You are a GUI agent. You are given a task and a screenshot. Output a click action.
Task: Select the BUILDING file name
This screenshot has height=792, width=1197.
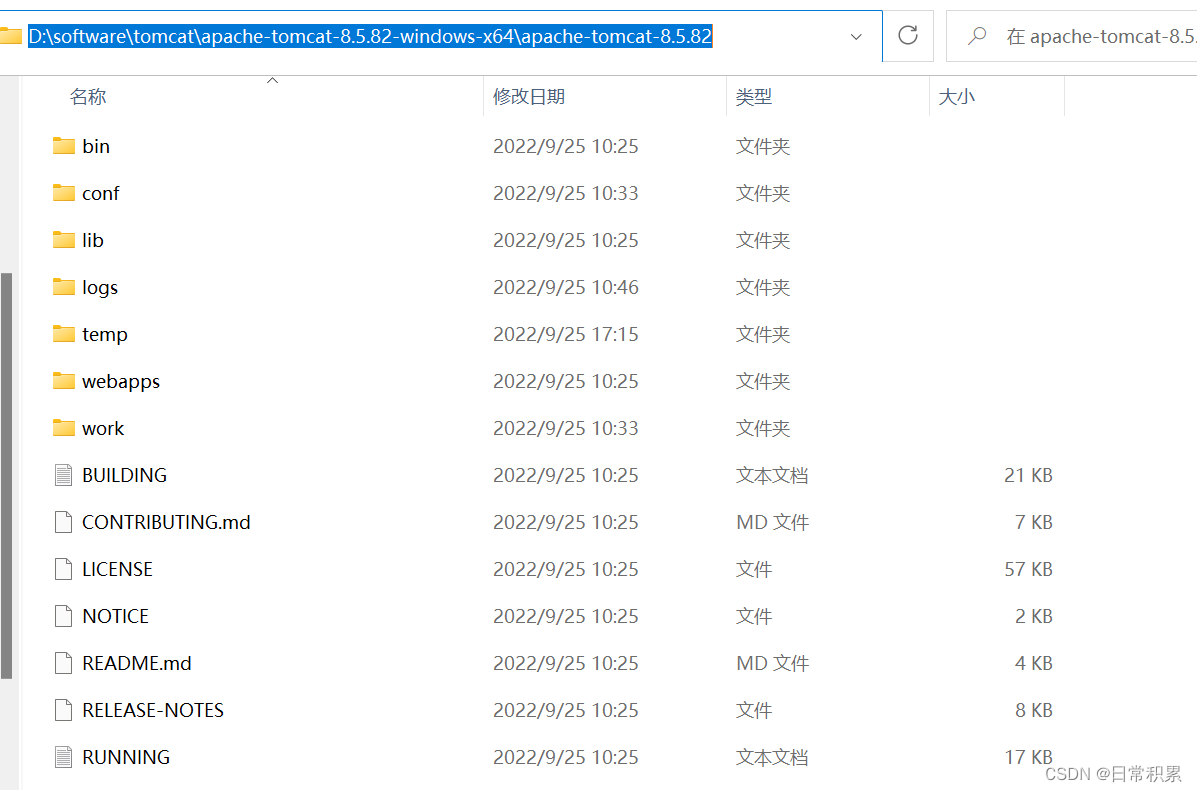[124, 475]
